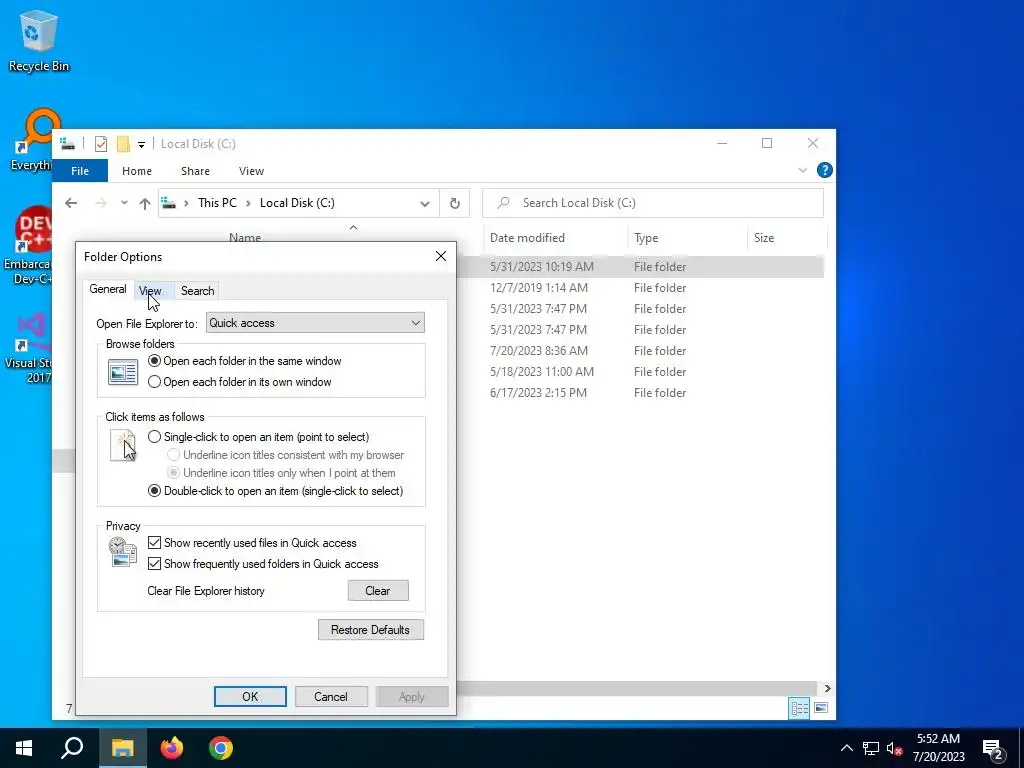The width and height of the screenshot is (1024, 768).
Task: Click the Properties quick access toolbar icon
Action: [101, 144]
